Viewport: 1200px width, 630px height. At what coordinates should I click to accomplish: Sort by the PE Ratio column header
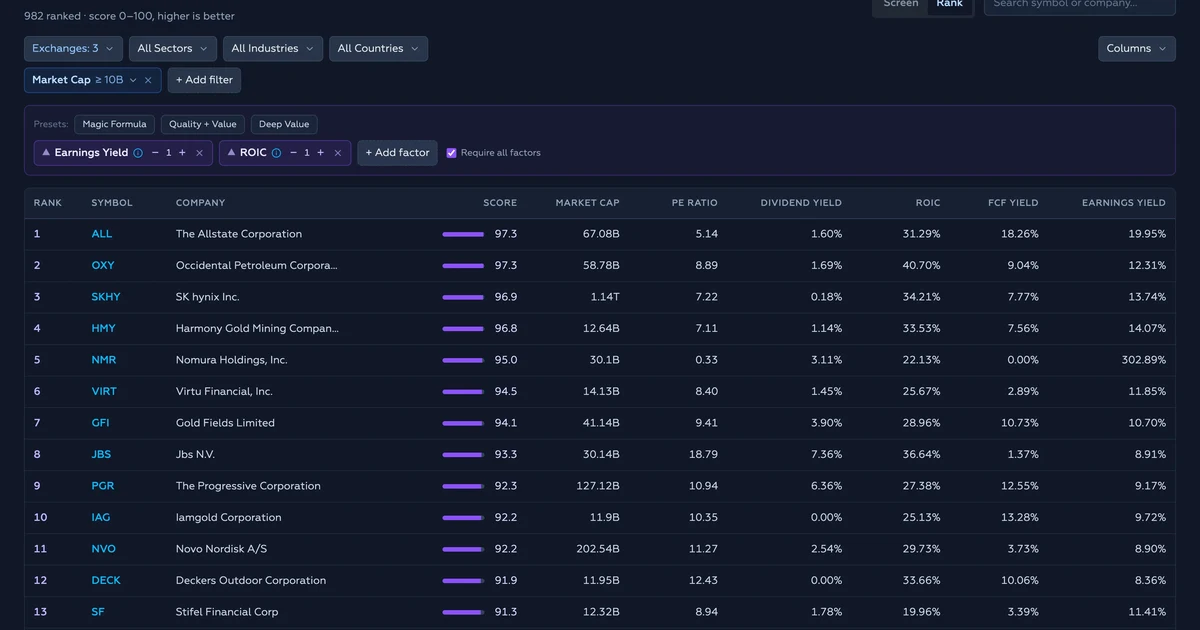[x=695, y=203]
